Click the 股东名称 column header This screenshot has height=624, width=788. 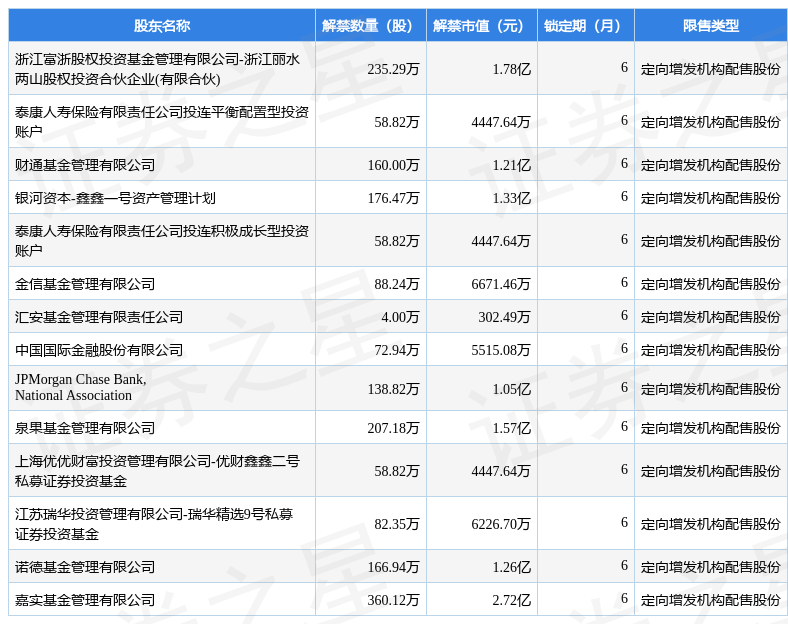pos(162,26)
